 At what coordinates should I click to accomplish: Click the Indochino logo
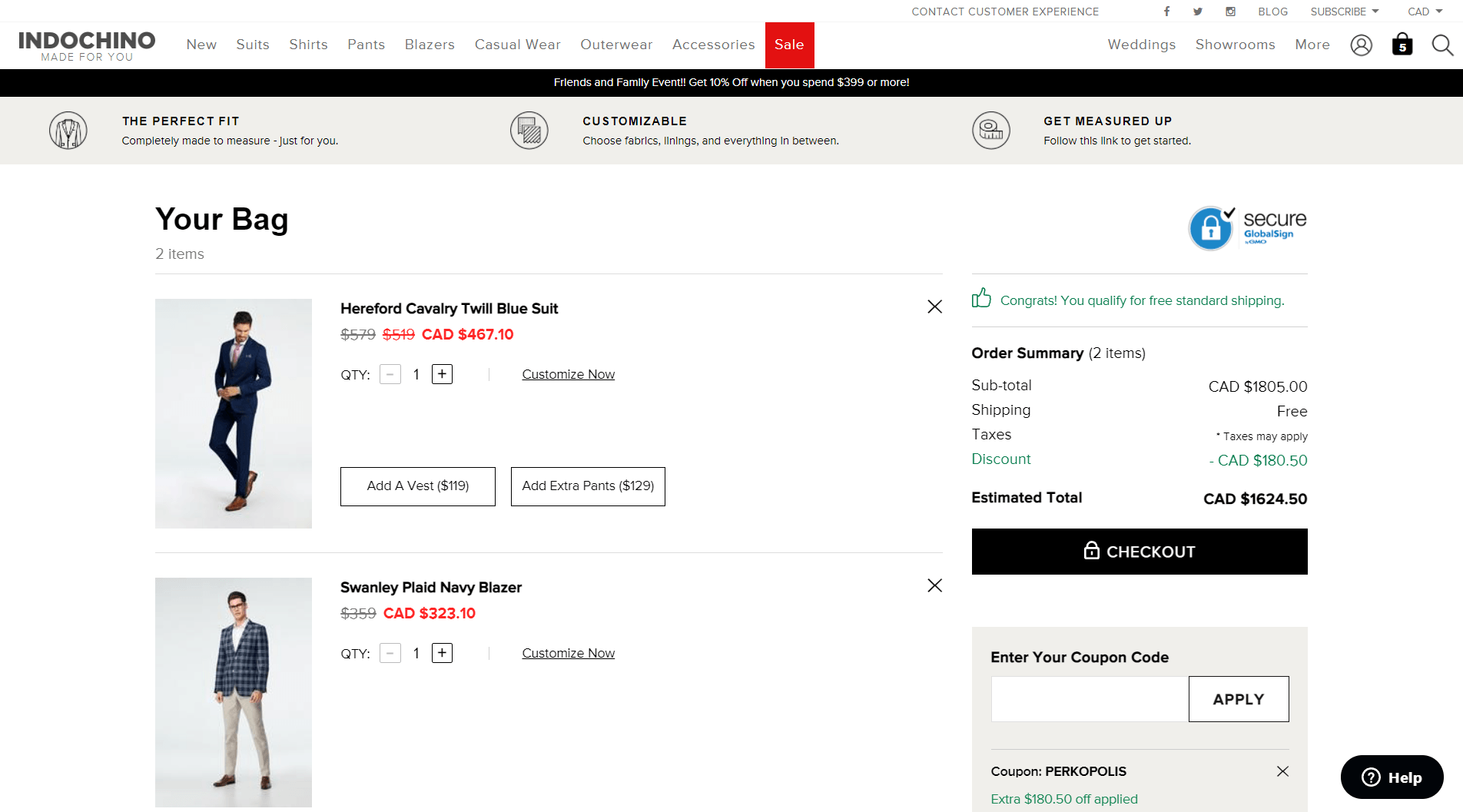pos(87,45)
